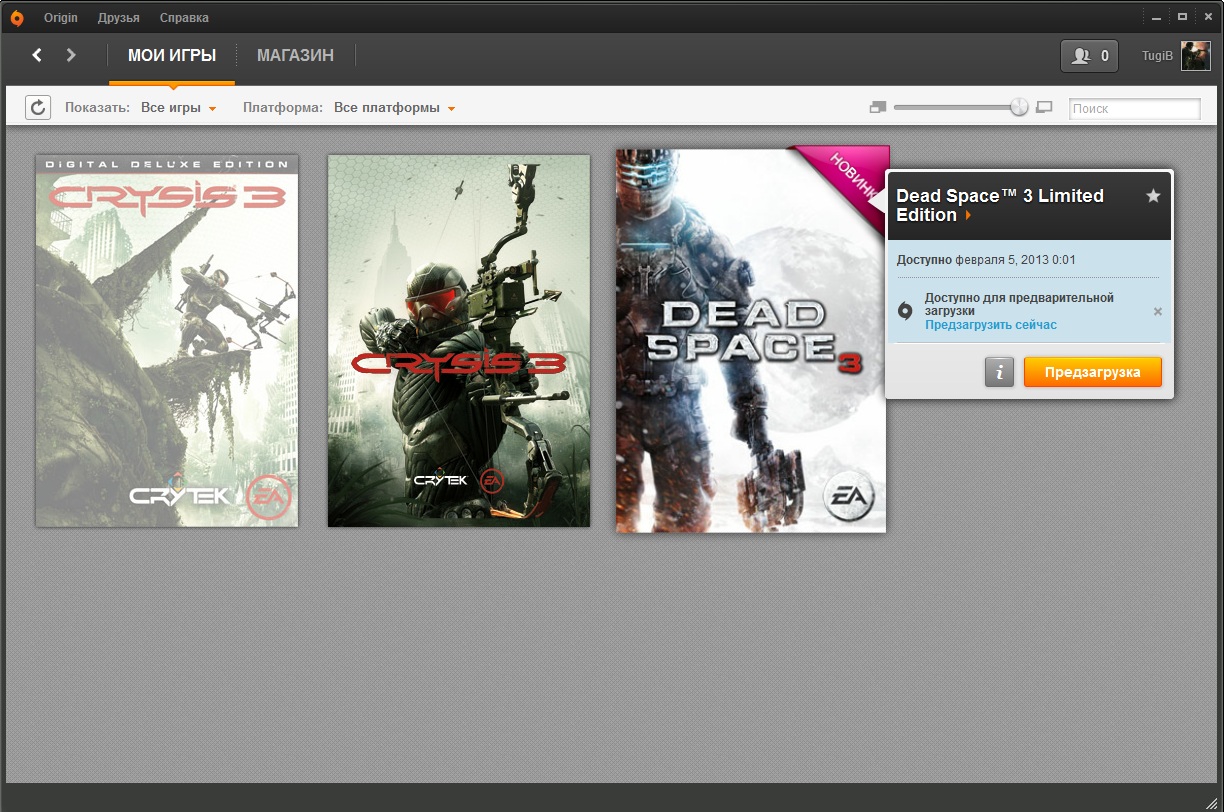Viewport: 1224px width, 812px height.
Task: Maximize the Origin window
Action: pyautogui.click(x=1182, y=17)
